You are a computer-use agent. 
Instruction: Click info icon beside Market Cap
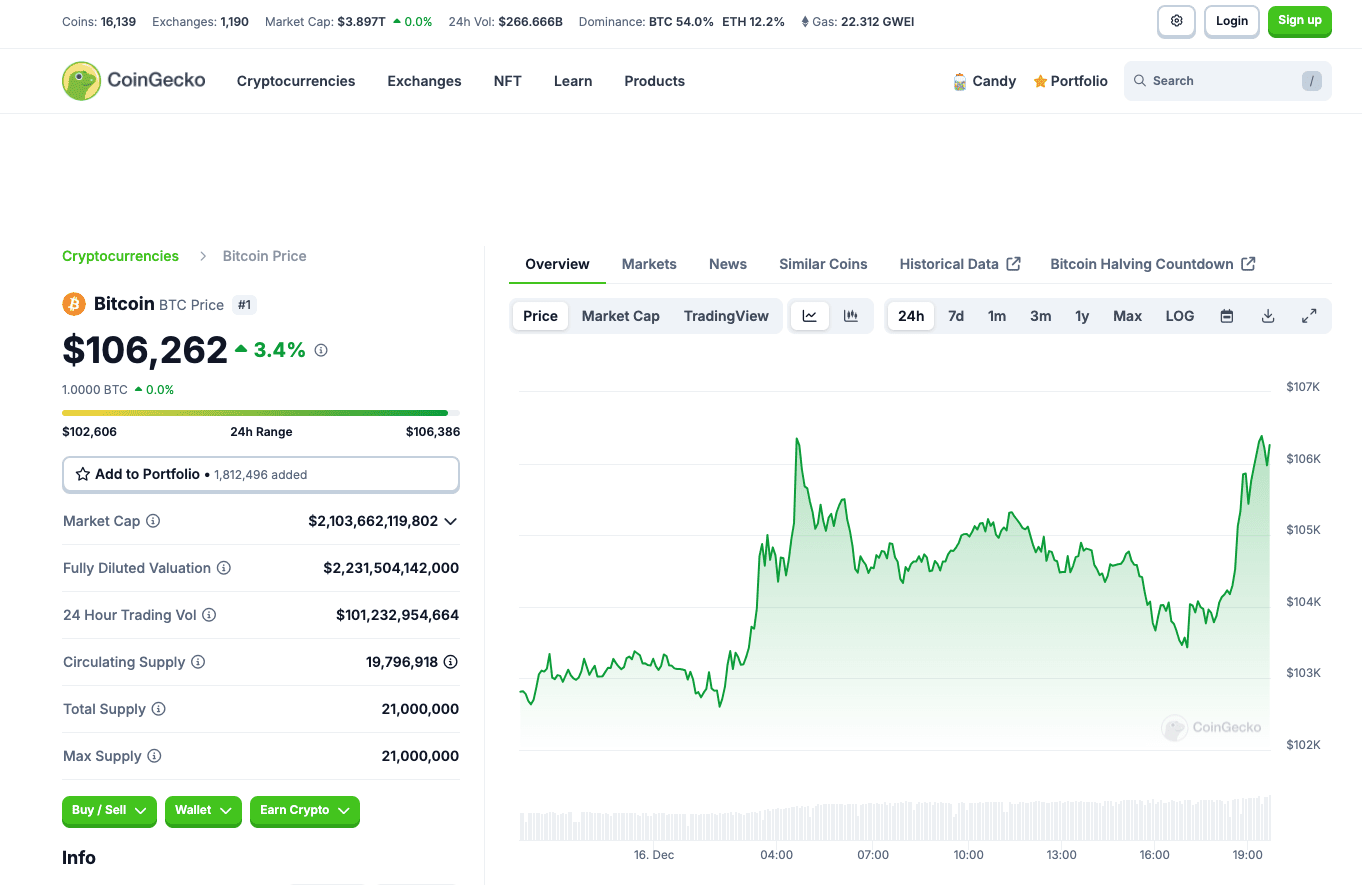(x=153, y=521)
